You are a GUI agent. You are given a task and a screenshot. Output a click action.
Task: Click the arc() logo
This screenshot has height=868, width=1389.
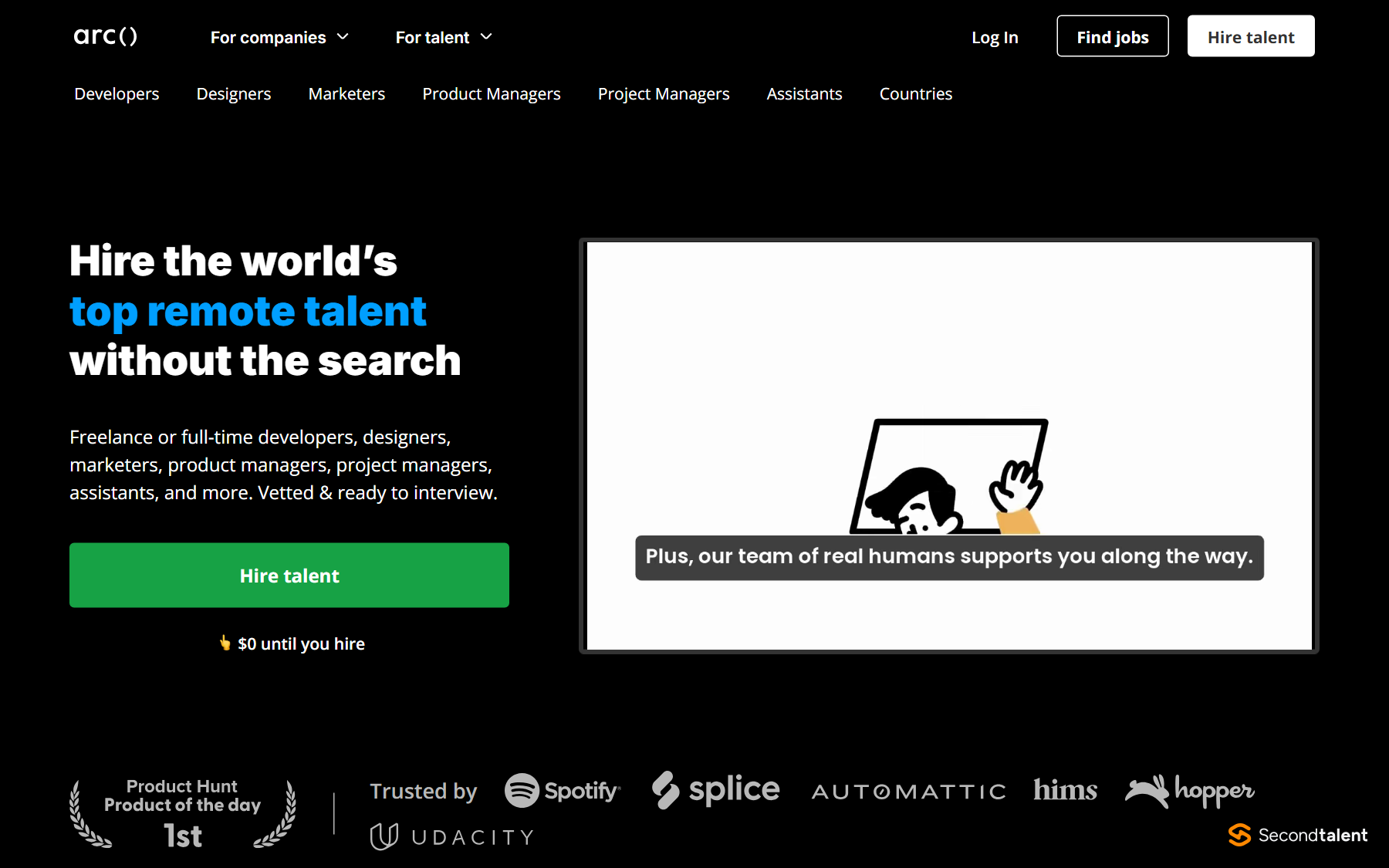pos(106,36)
